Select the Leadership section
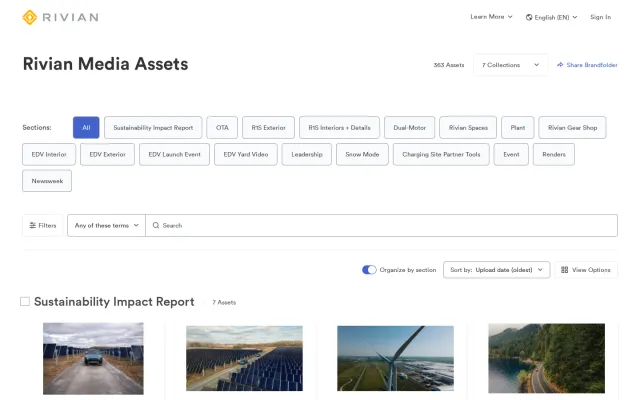The image size is (640, 400). pos(307,154)
